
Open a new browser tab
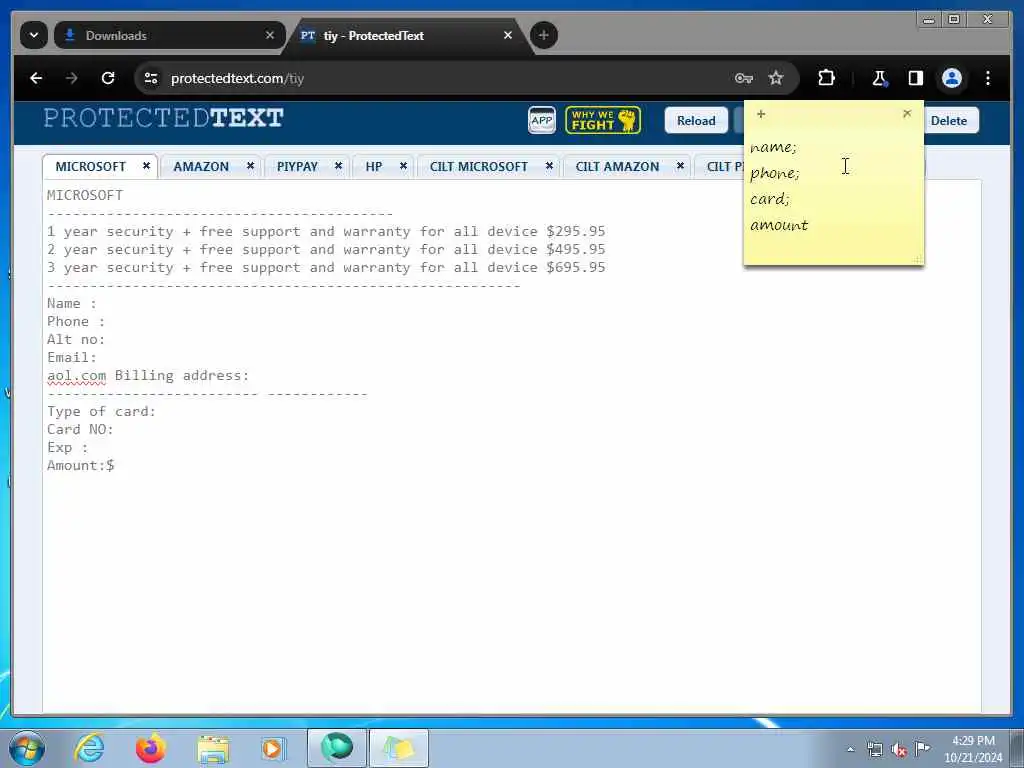click(543, 35)
